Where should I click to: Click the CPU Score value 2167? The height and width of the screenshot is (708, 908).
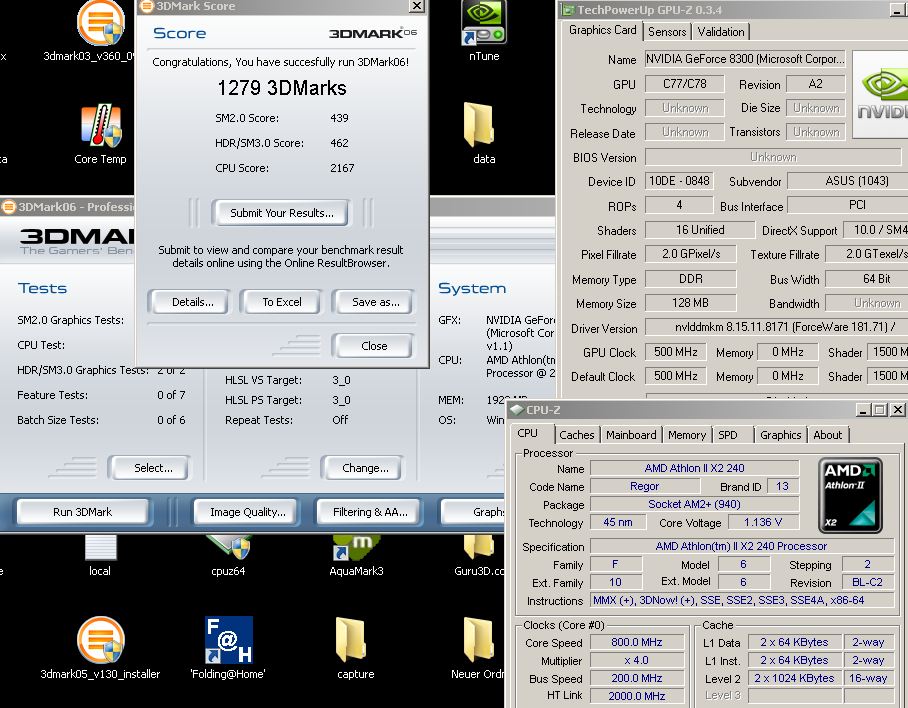coord(342,168)
